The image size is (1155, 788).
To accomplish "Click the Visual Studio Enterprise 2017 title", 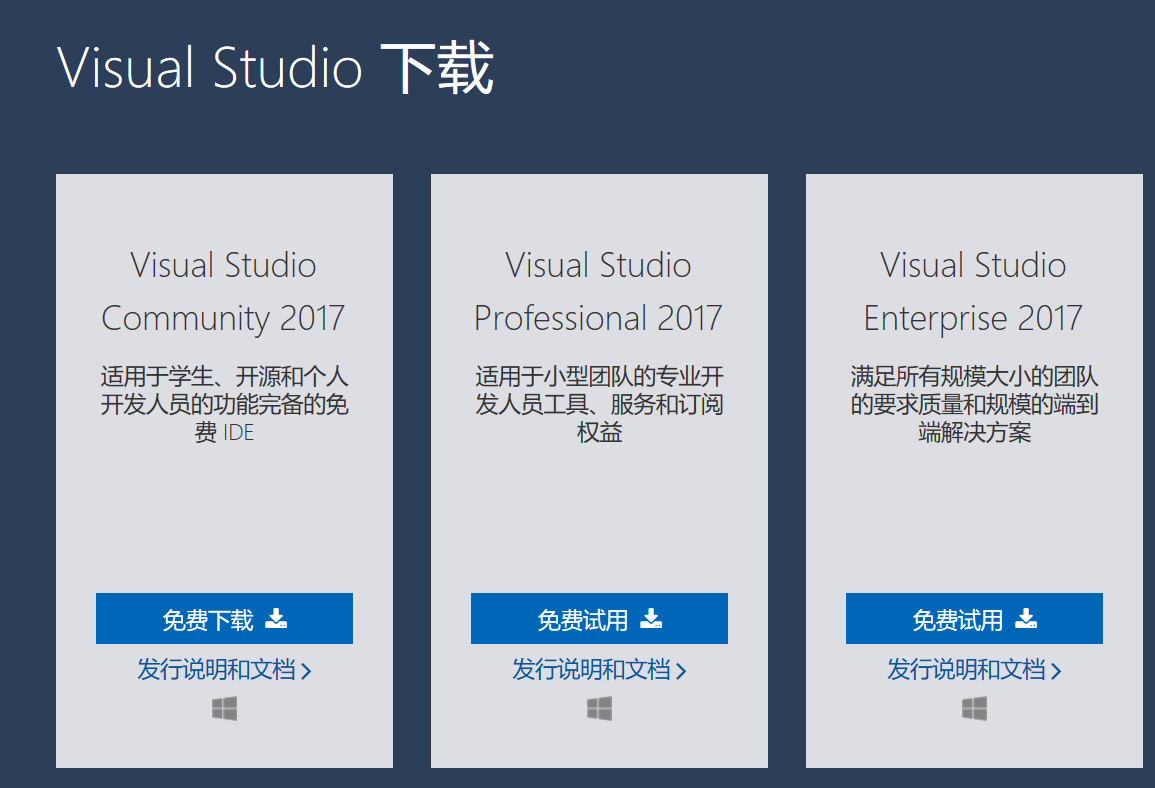I will [973, 292].
